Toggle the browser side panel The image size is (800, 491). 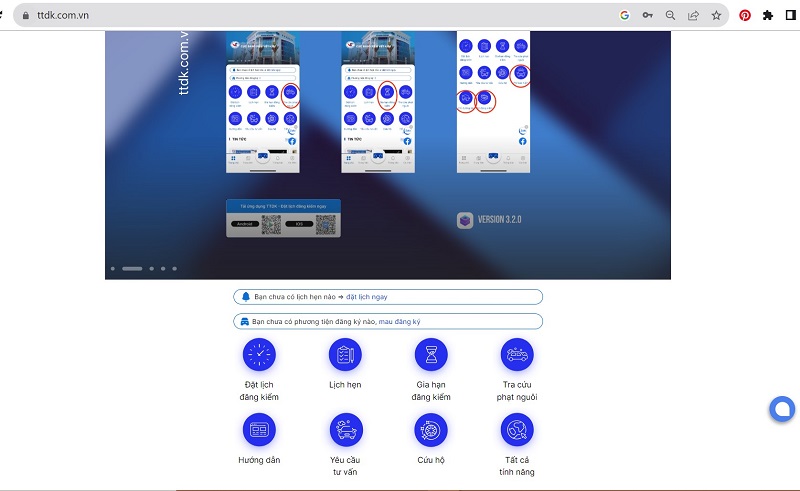(x=790, y=15)
